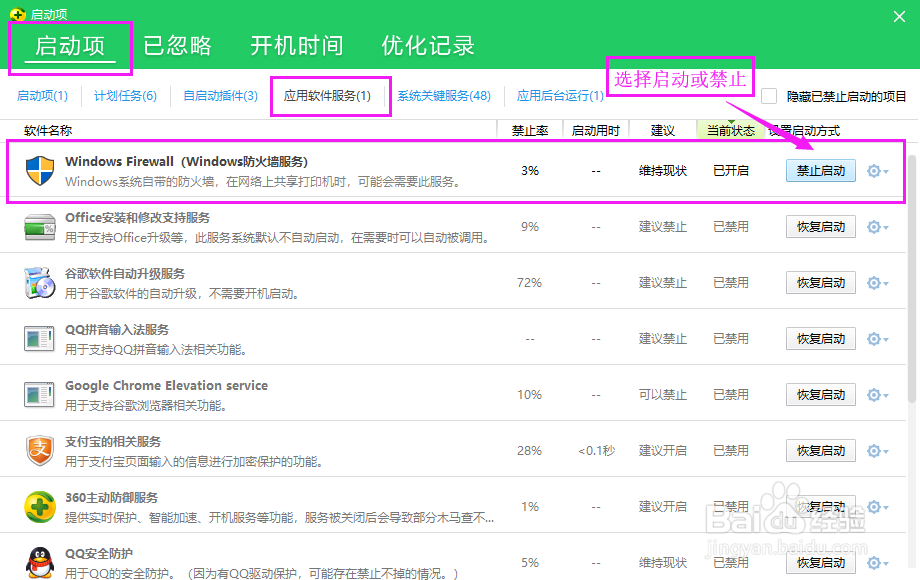This screenshot has height=580, width=920.
Task: Click the QQ拼音输入法服务 icon
Action: (x=39, y=339)
